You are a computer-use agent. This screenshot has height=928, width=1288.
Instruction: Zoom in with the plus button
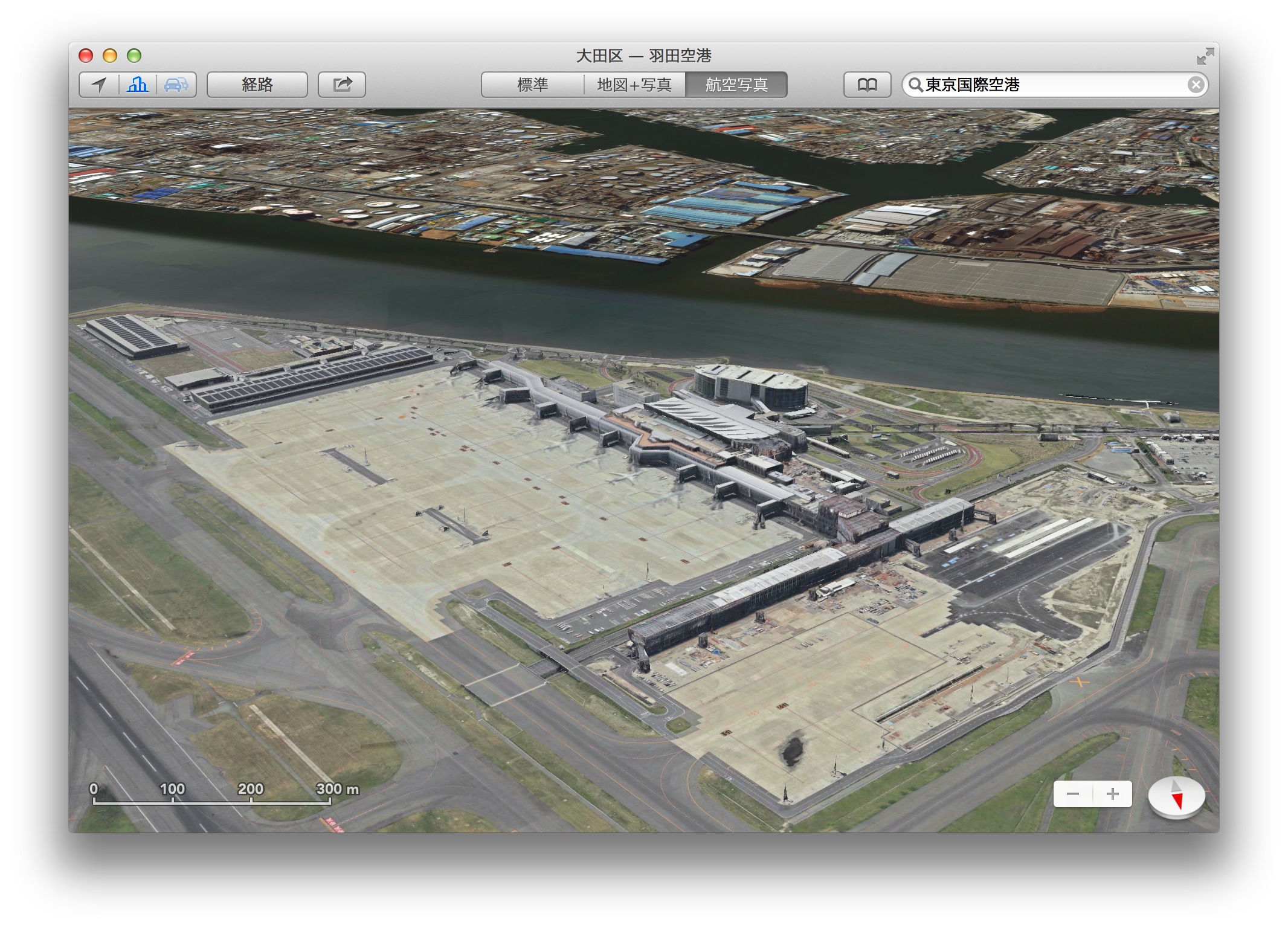pos(1112,794)
